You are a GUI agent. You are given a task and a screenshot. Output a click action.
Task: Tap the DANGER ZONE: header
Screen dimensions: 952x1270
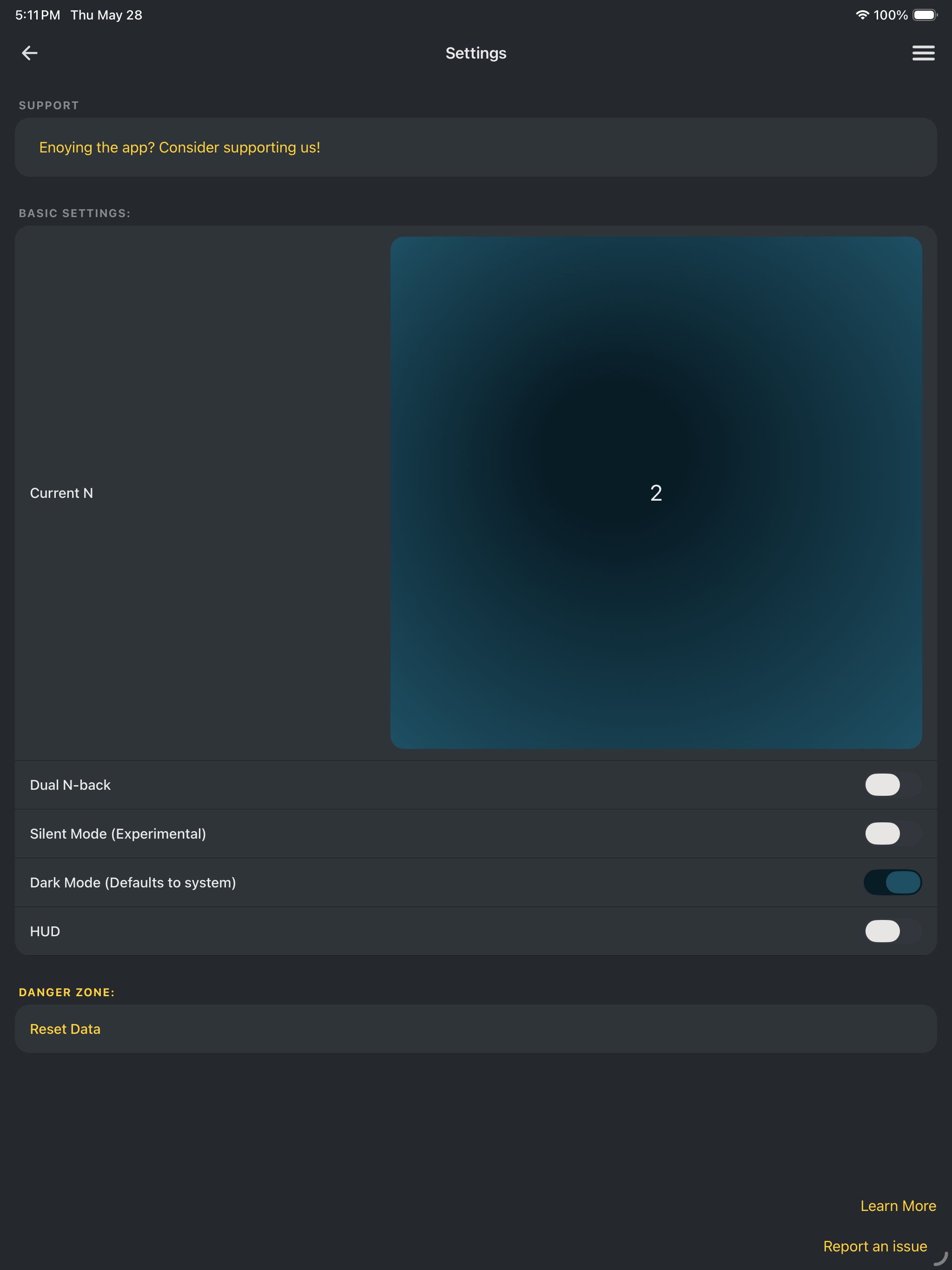(66, 992)
